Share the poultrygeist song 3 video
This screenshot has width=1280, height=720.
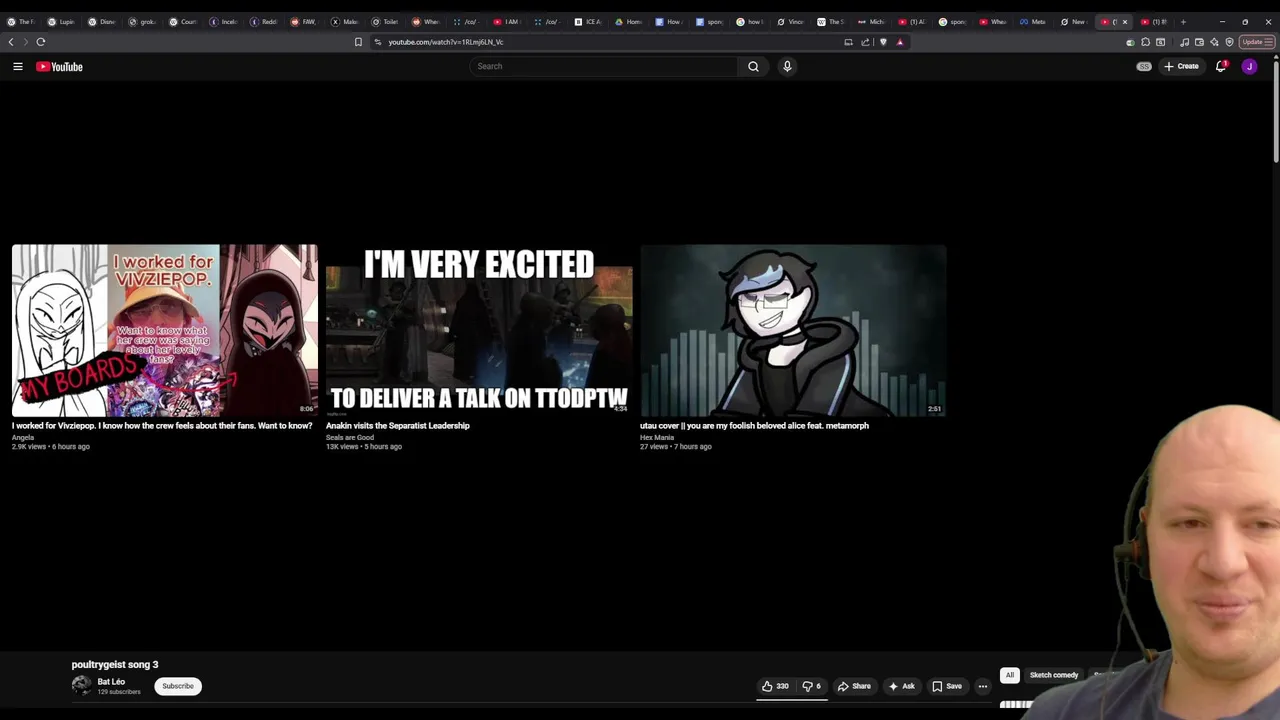tap(854, 686)
